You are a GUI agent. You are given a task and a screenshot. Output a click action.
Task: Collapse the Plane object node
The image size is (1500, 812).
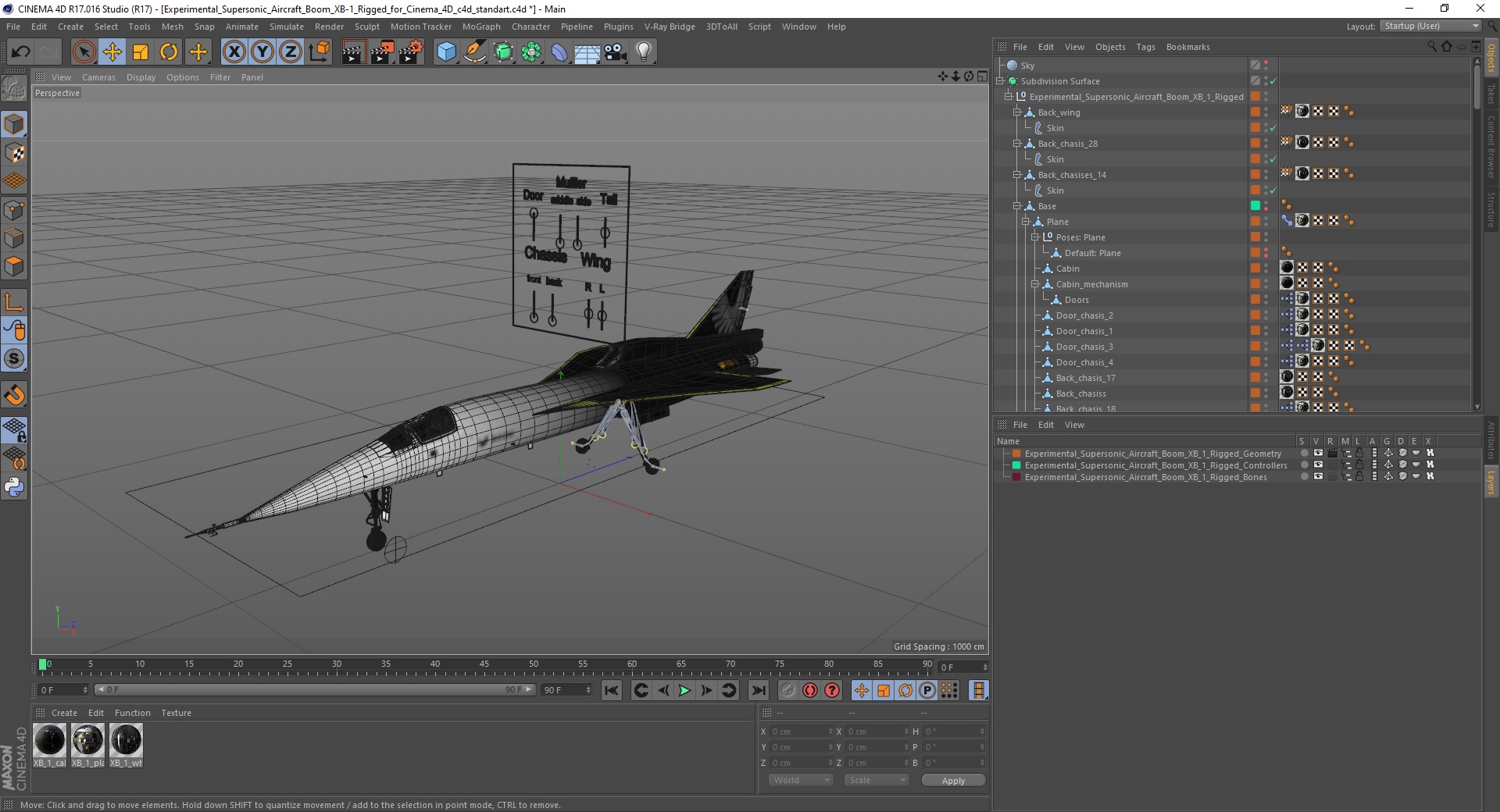click(1026, 222)
